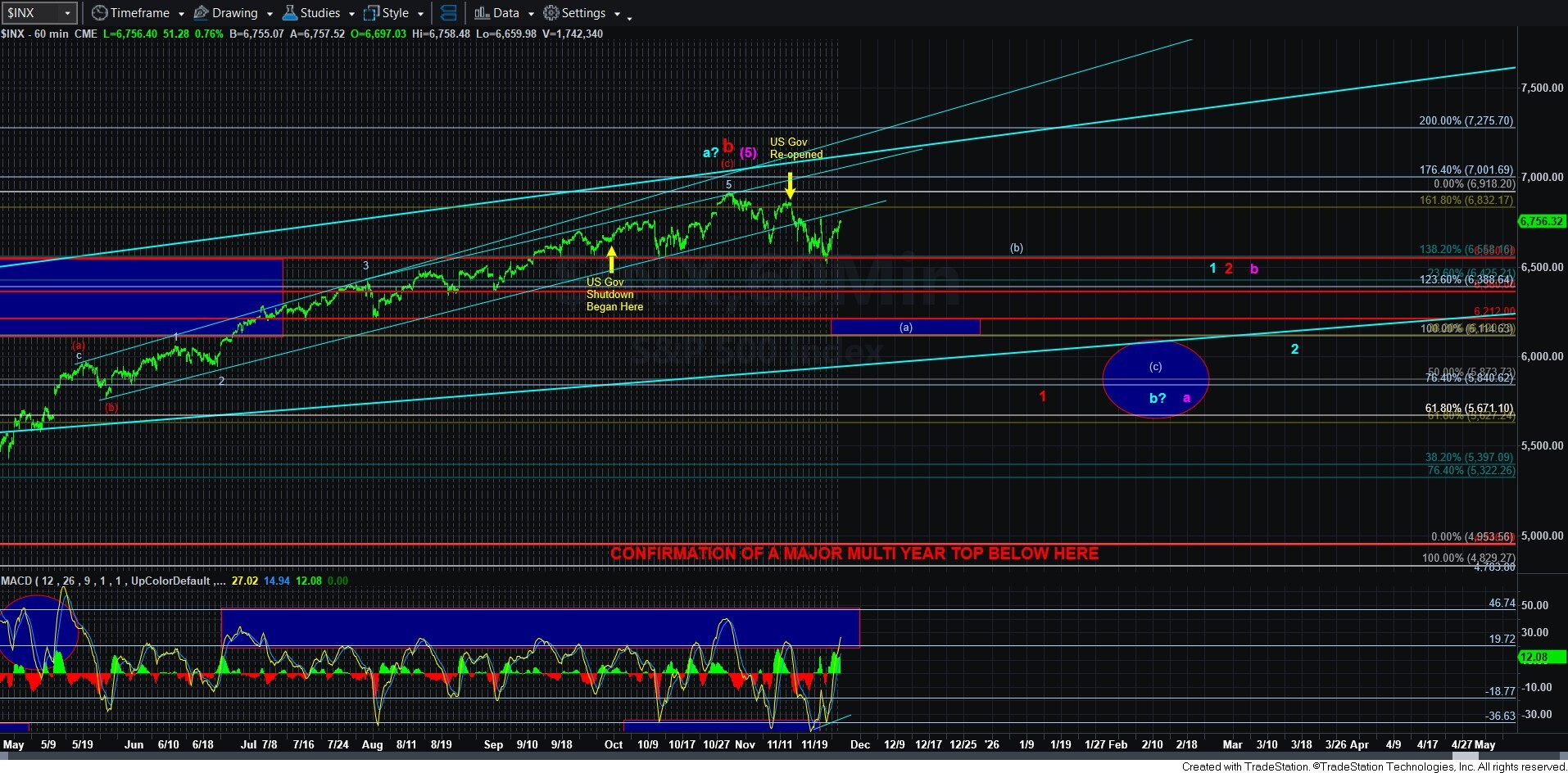Click the Data bar chart icon
Screen dimensions: 1568x773
click(482, 13)
